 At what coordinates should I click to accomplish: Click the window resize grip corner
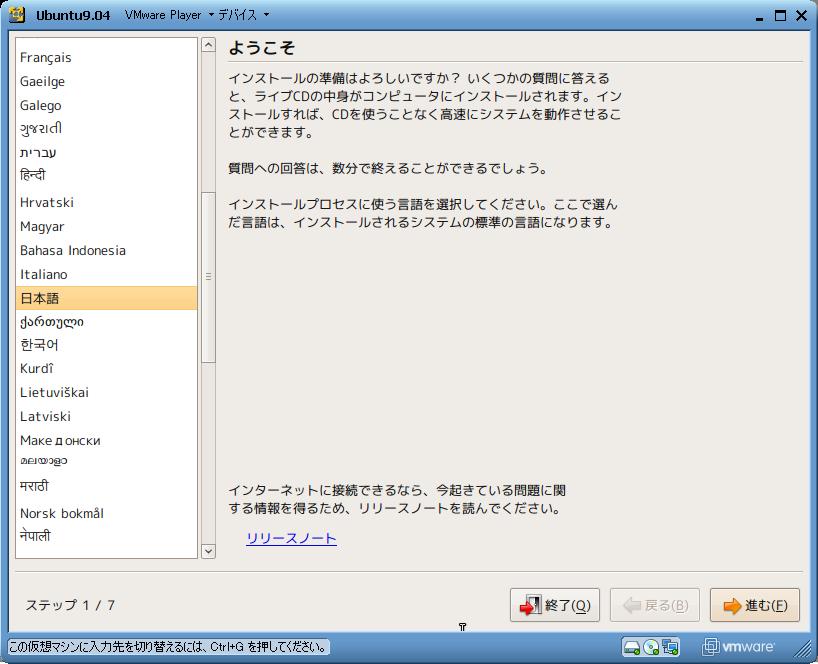[803, 648]
